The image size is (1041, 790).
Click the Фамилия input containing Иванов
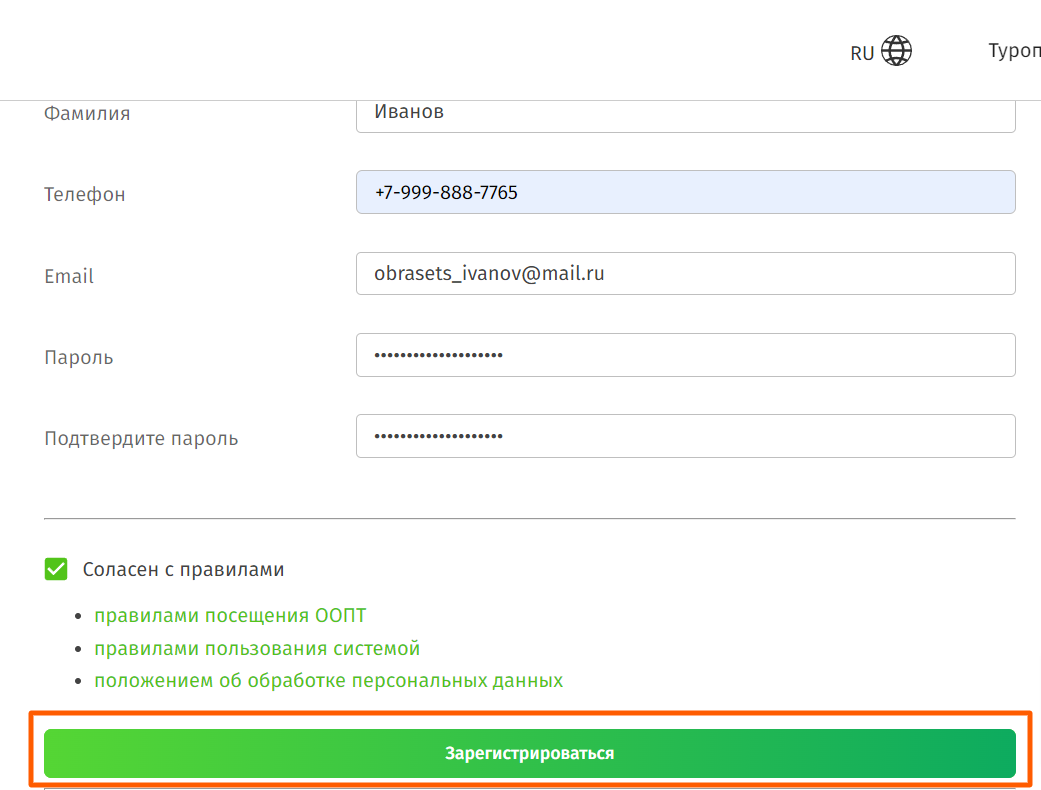(x=685, y=114)
